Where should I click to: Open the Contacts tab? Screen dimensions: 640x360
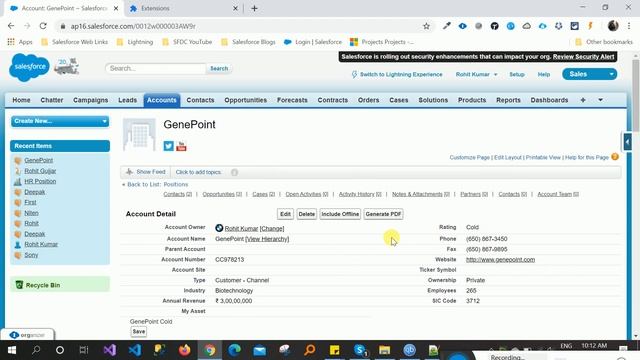(x=200, y=100)
